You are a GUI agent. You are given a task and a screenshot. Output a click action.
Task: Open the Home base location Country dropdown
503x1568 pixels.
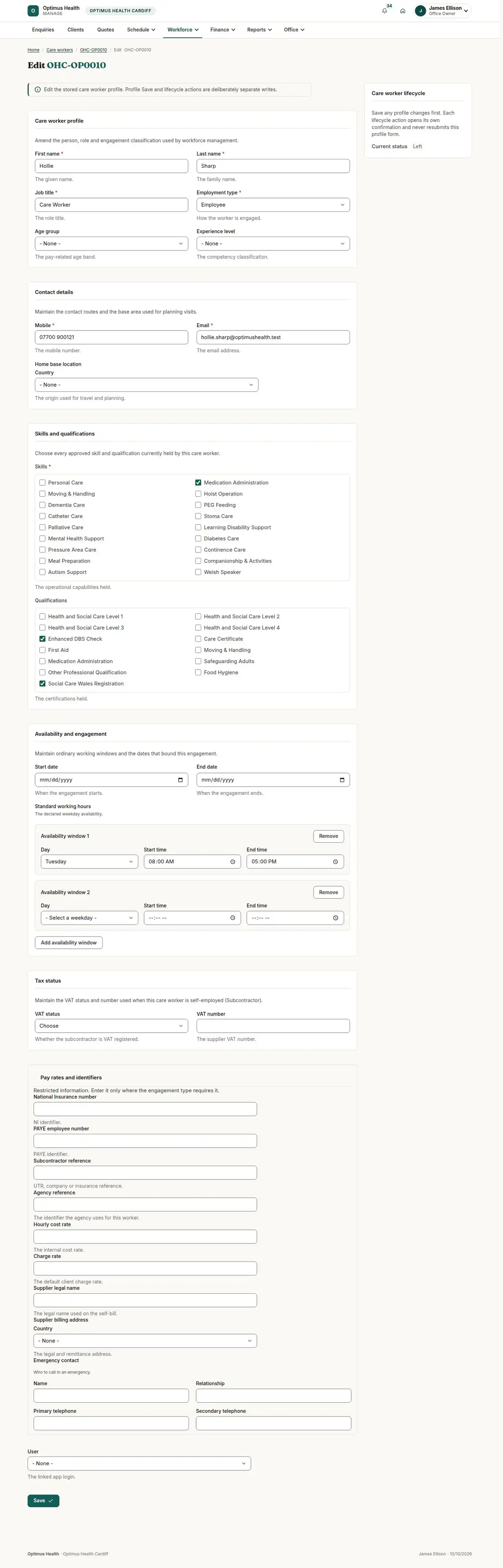(x=147, y=385)
